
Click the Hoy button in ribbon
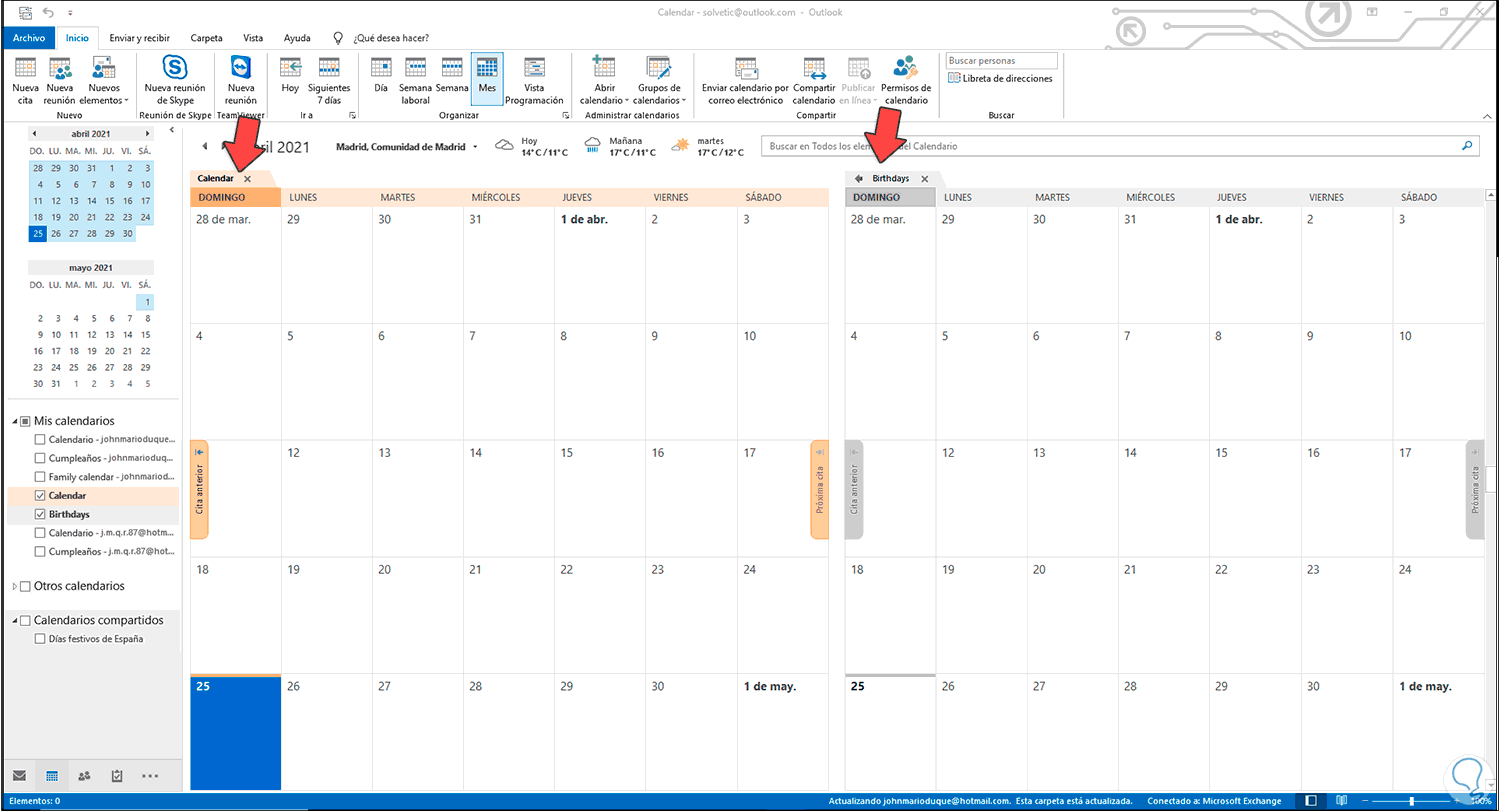coord(290,80)
